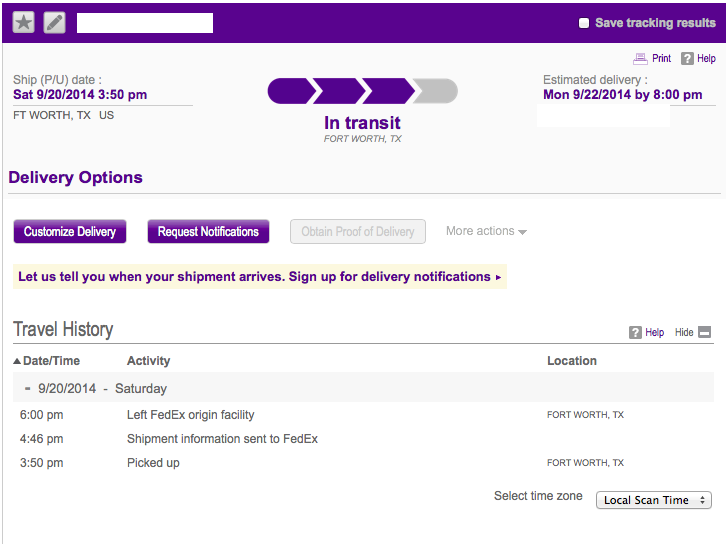
Task: Click the top question mark Help icon
Action: (x=687, y=58)
